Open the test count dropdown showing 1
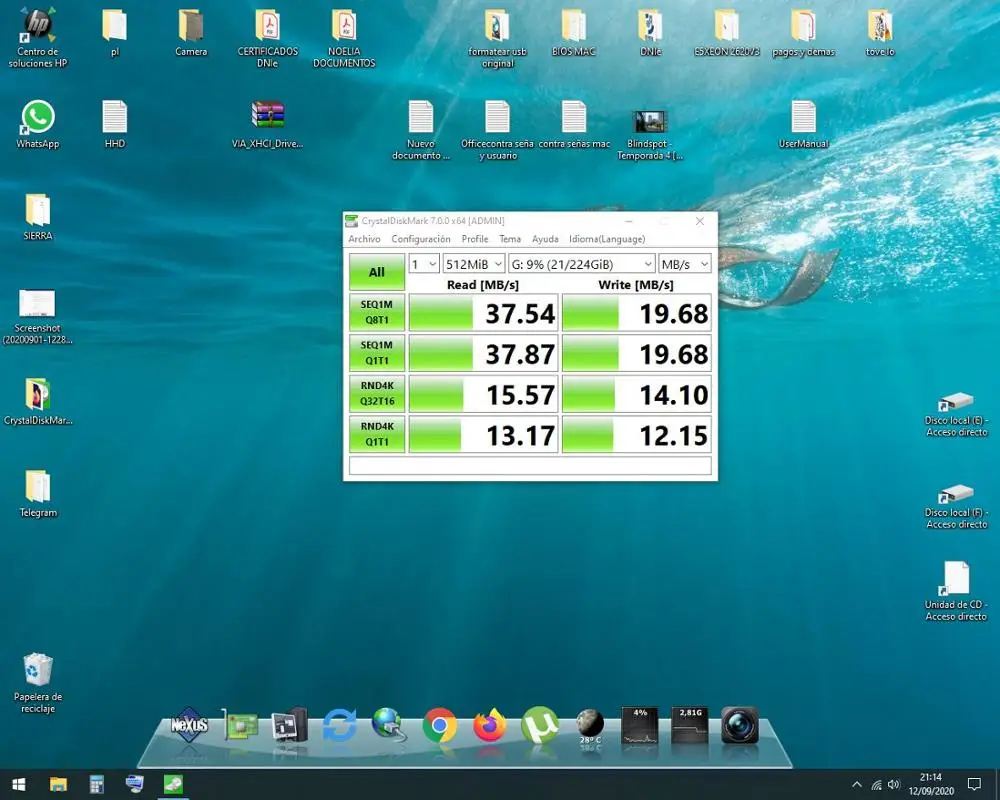The height and width of the screenshot is (800, 1000). point(424,264)
